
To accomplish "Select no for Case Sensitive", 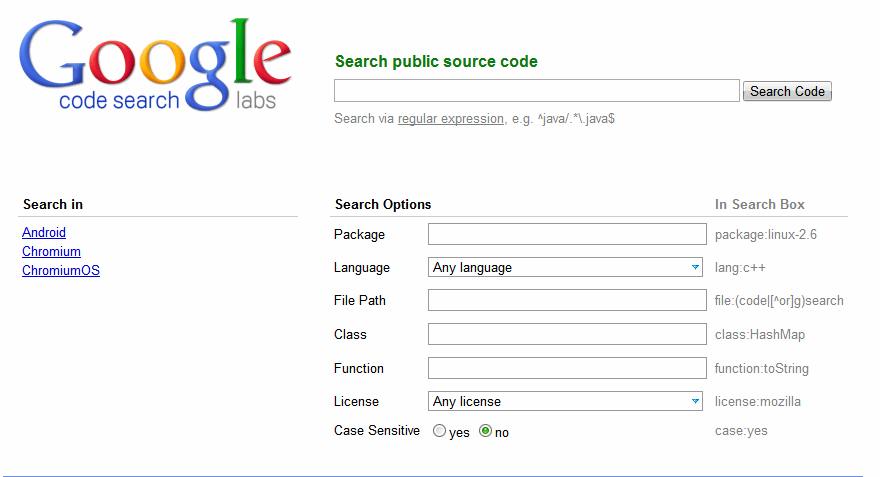I will coord(486,432).
